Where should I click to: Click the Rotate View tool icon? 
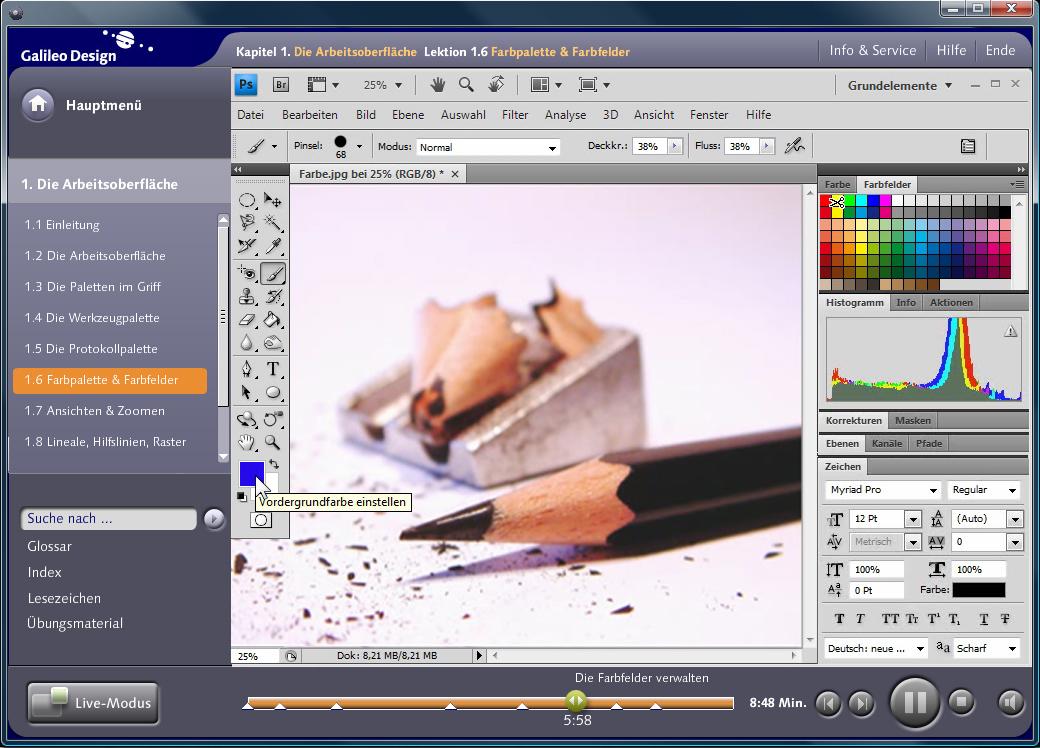tap(496, 85)
